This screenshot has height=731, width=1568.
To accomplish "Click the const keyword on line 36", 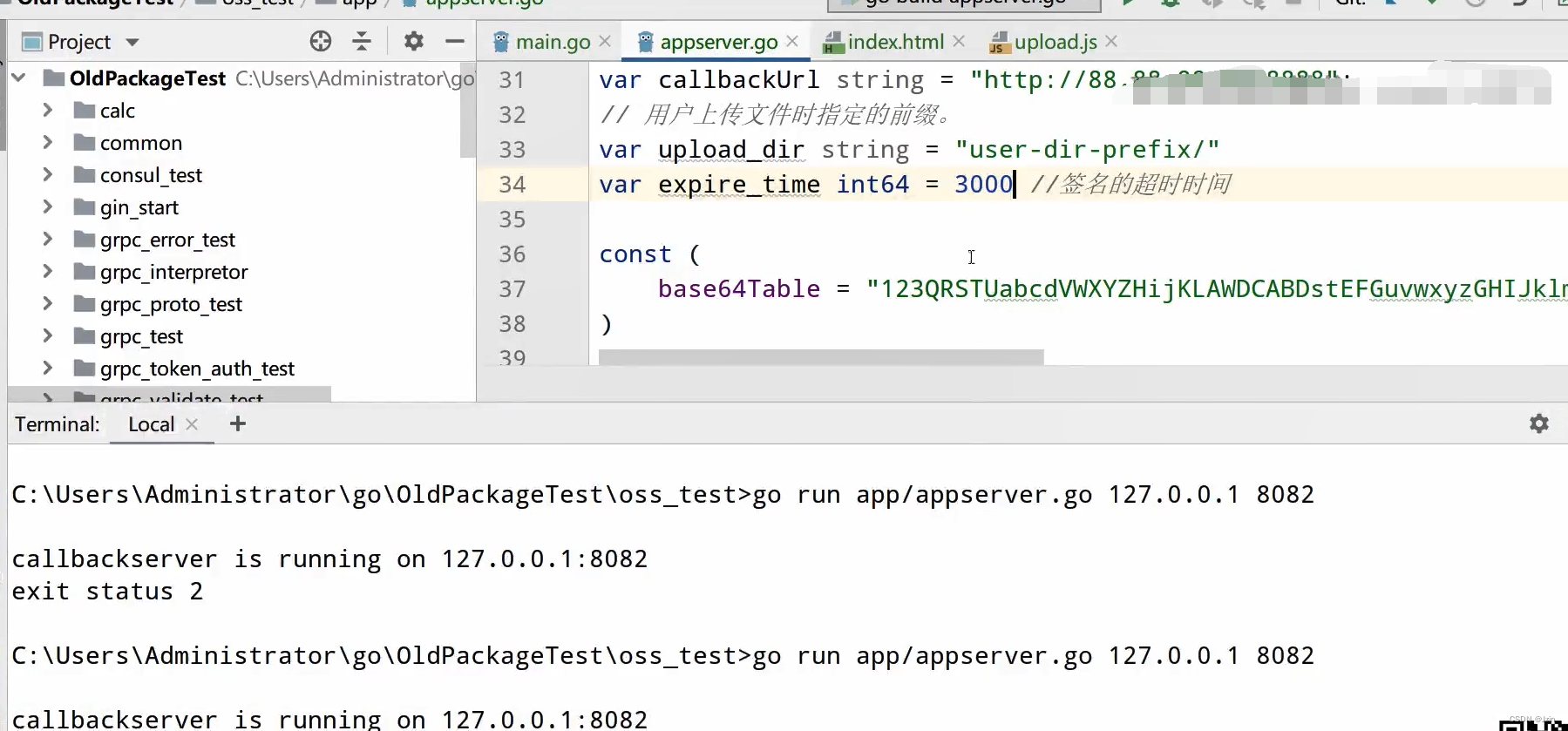I will (635, 254).
